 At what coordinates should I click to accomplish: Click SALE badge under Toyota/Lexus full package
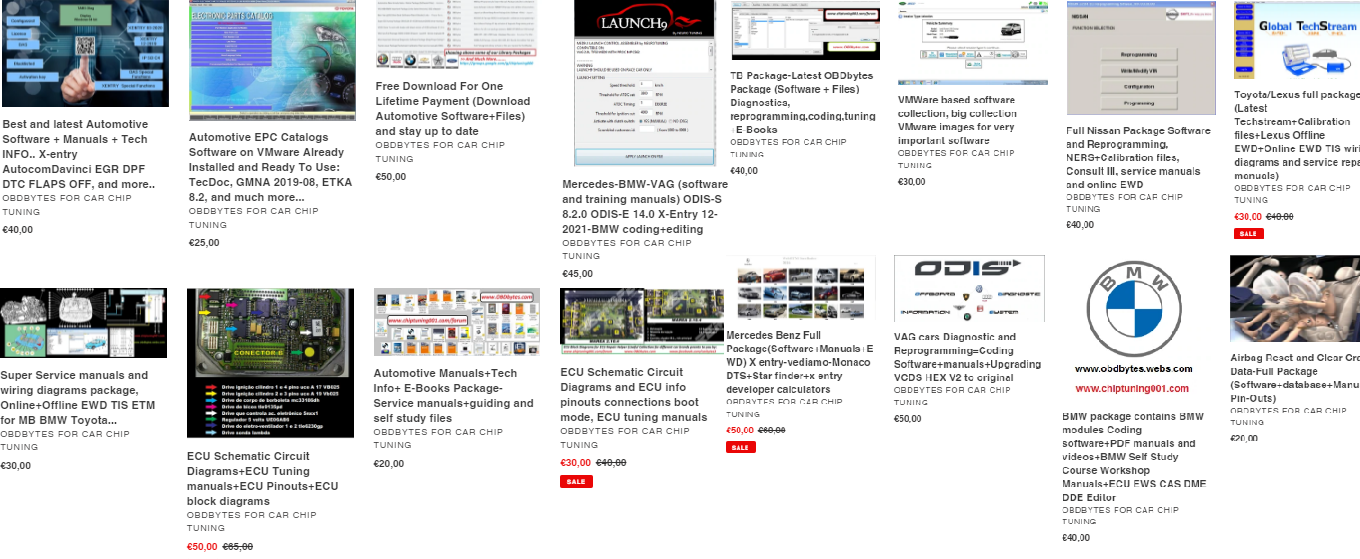click(x=1248, y=234)
